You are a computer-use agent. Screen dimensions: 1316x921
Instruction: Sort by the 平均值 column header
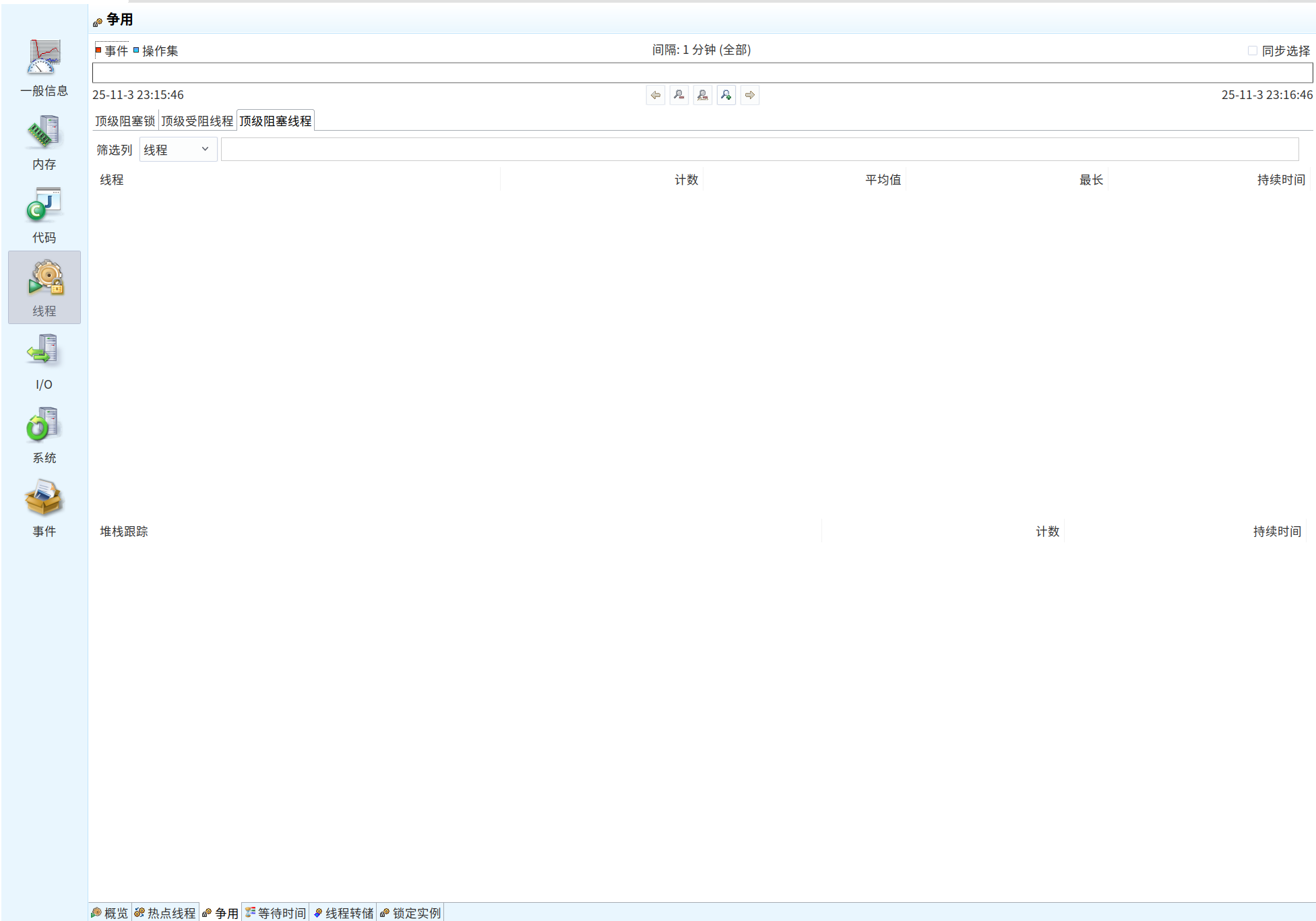883,180
